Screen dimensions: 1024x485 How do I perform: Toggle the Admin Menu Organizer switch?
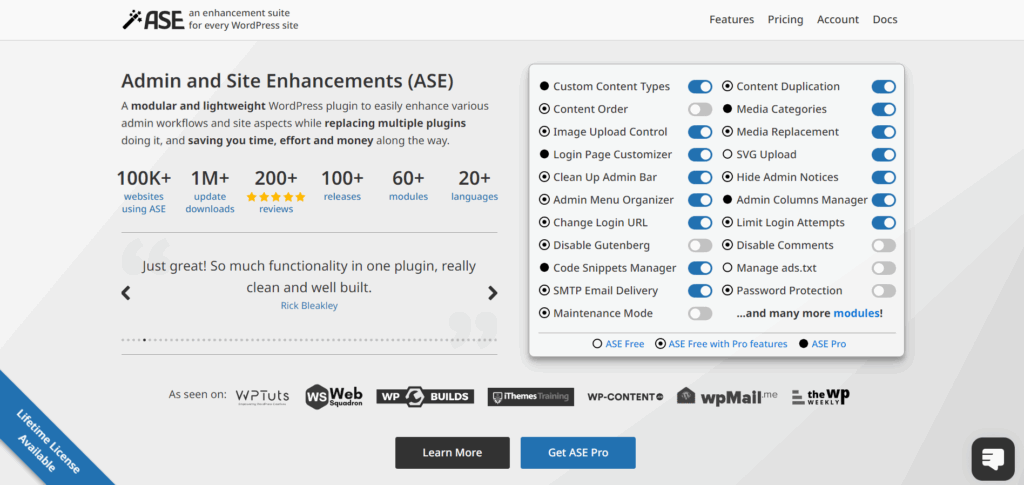tap(700, 200)
